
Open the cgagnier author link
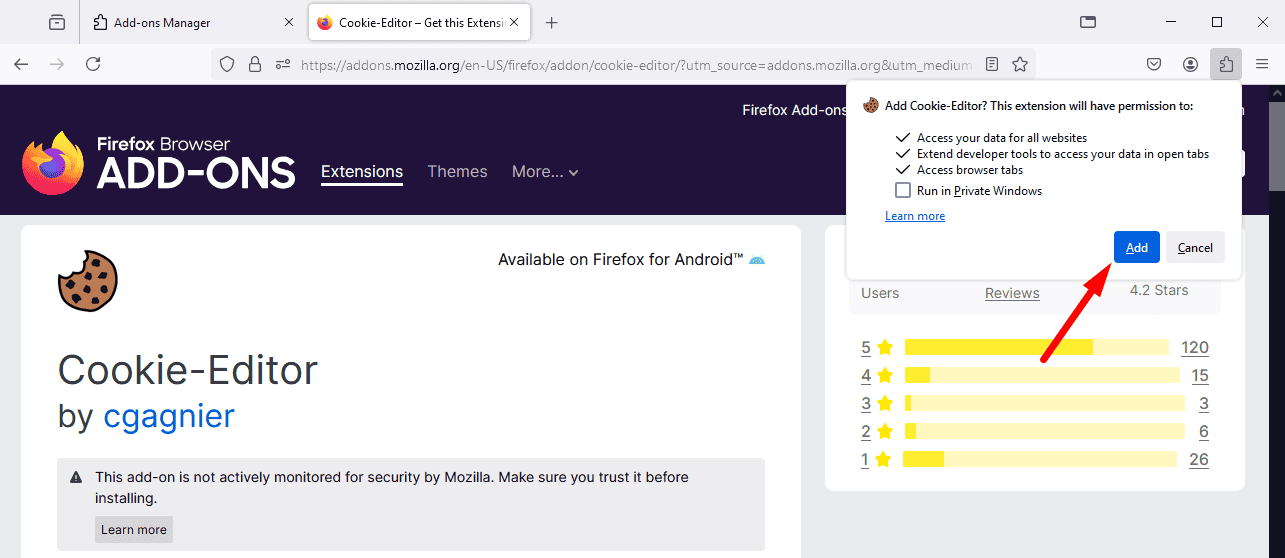tap(169, 415)
